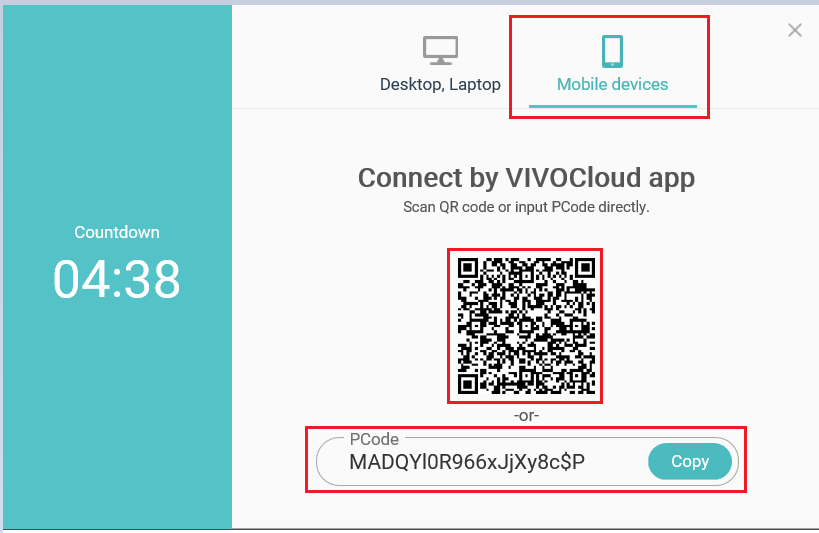
Task: Click the -or- separator text
Action: [526, 415]
